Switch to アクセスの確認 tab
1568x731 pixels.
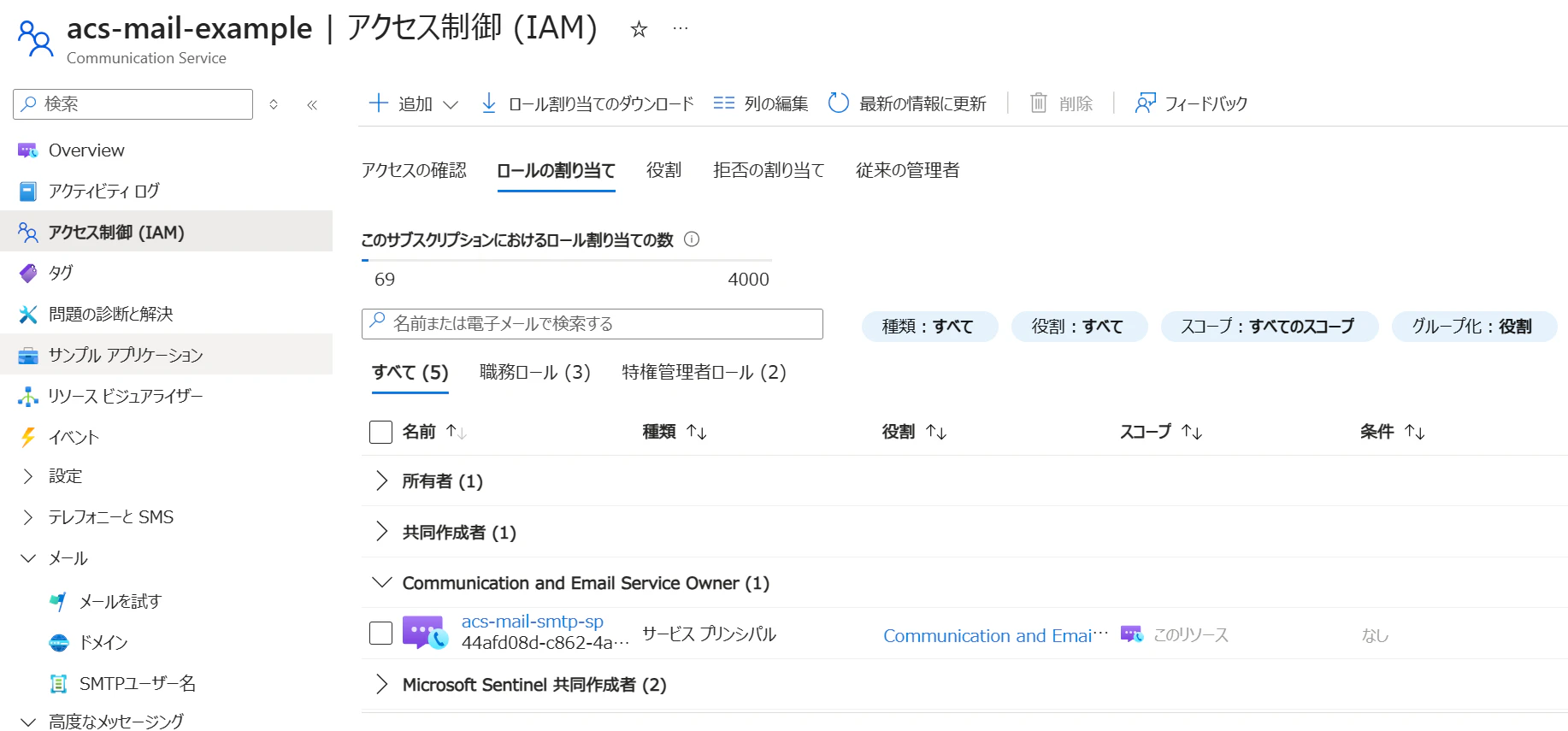click(x=414, y=170)
